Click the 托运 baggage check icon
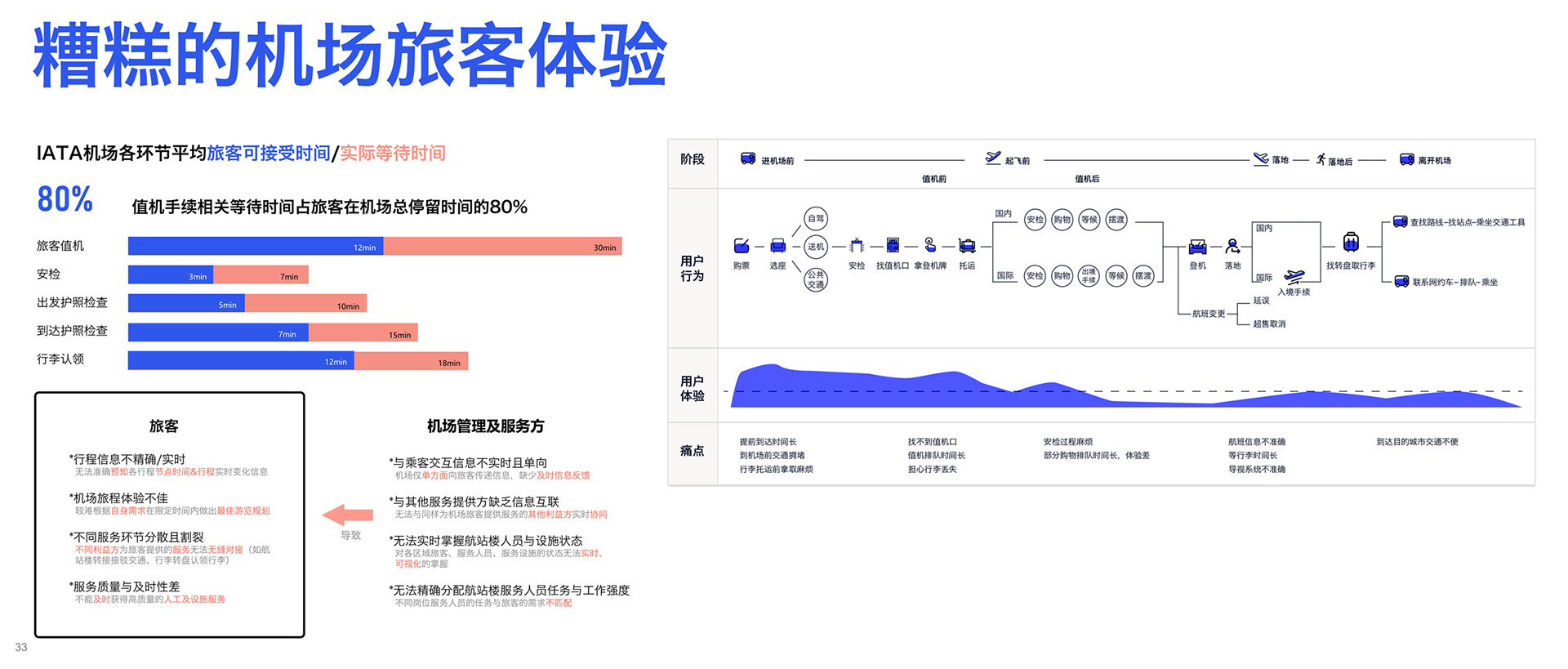 [x=967, y=245]
